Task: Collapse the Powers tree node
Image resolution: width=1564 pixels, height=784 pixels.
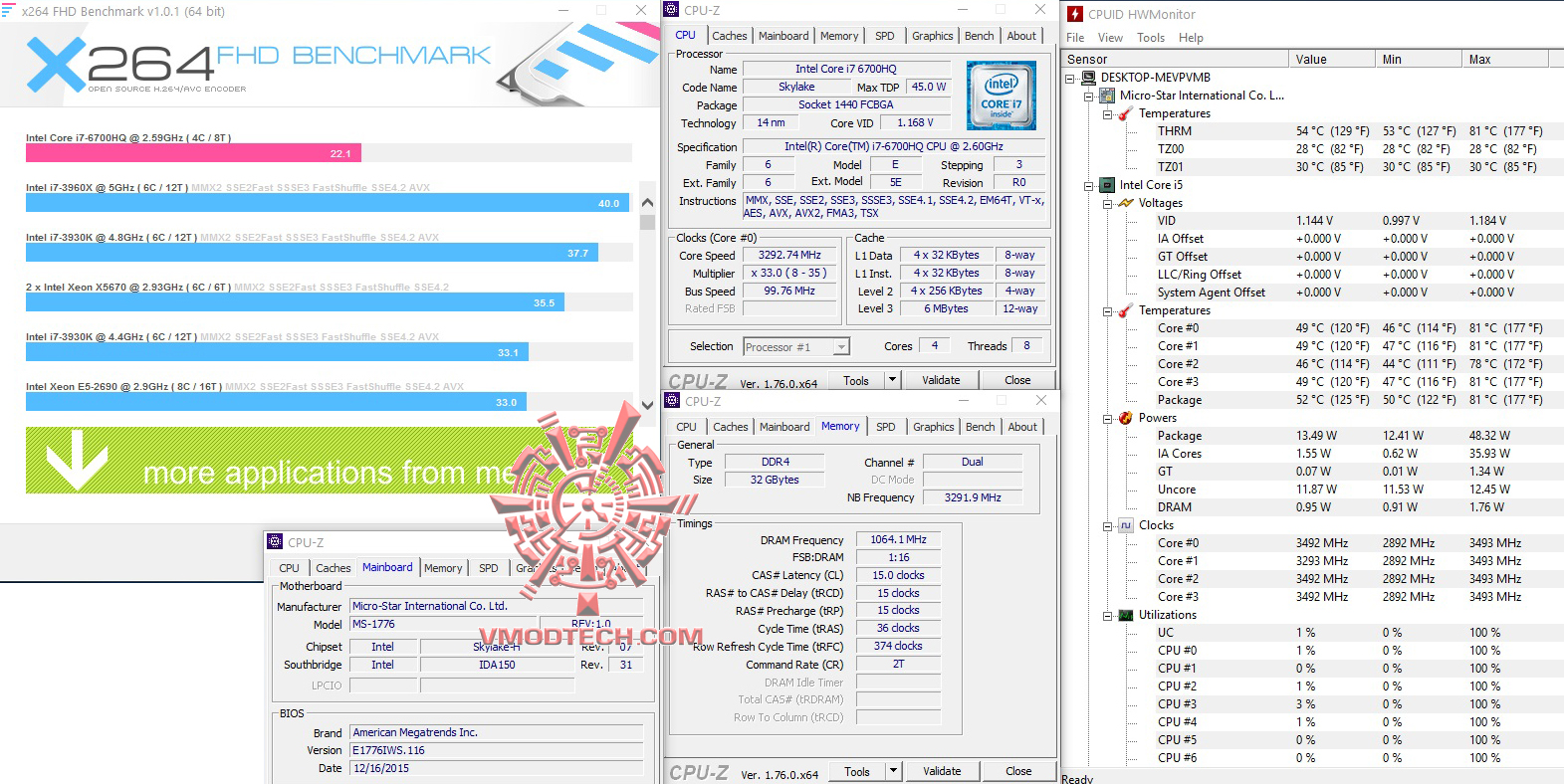Action: (x=1108, y=418)
